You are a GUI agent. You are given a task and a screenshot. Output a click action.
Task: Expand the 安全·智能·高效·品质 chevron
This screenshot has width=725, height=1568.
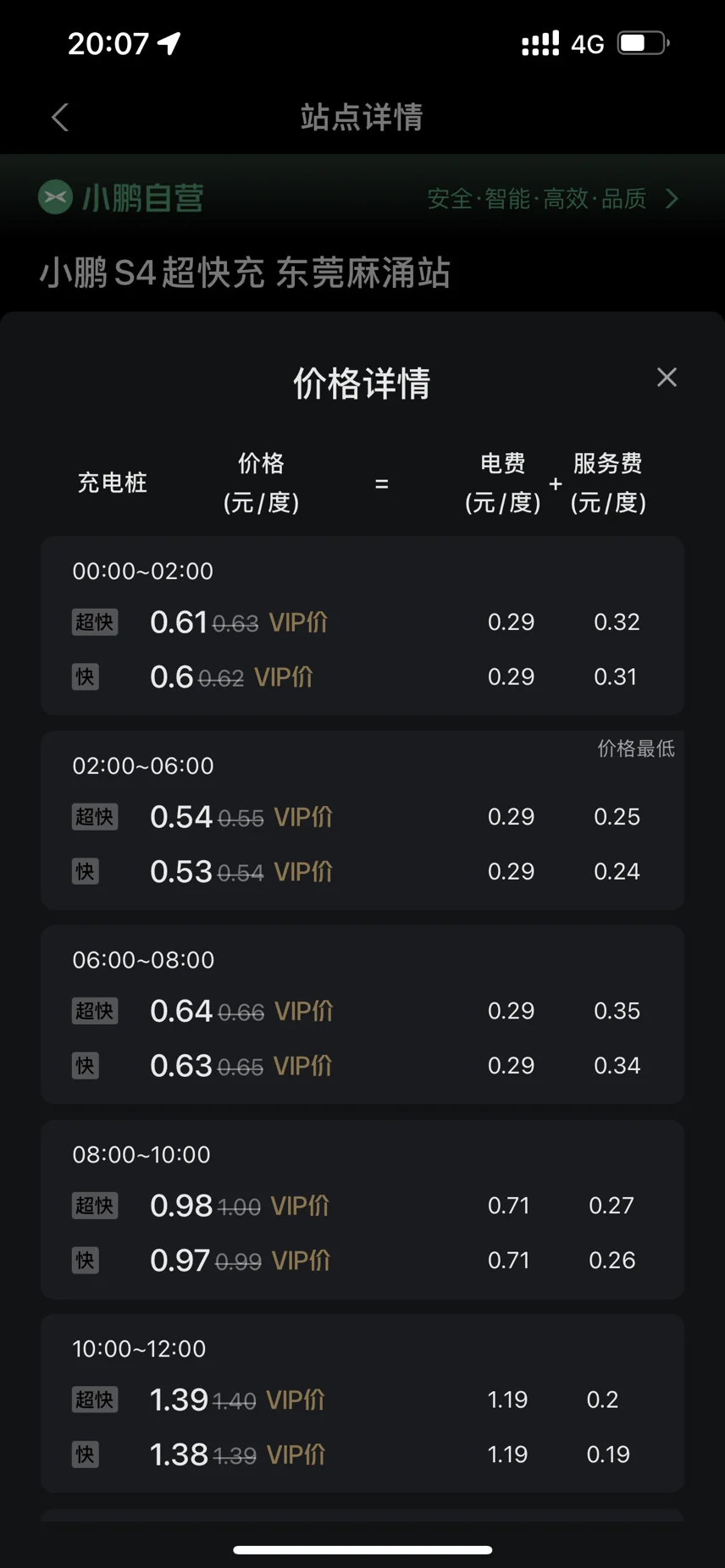(x=672, y=199)
